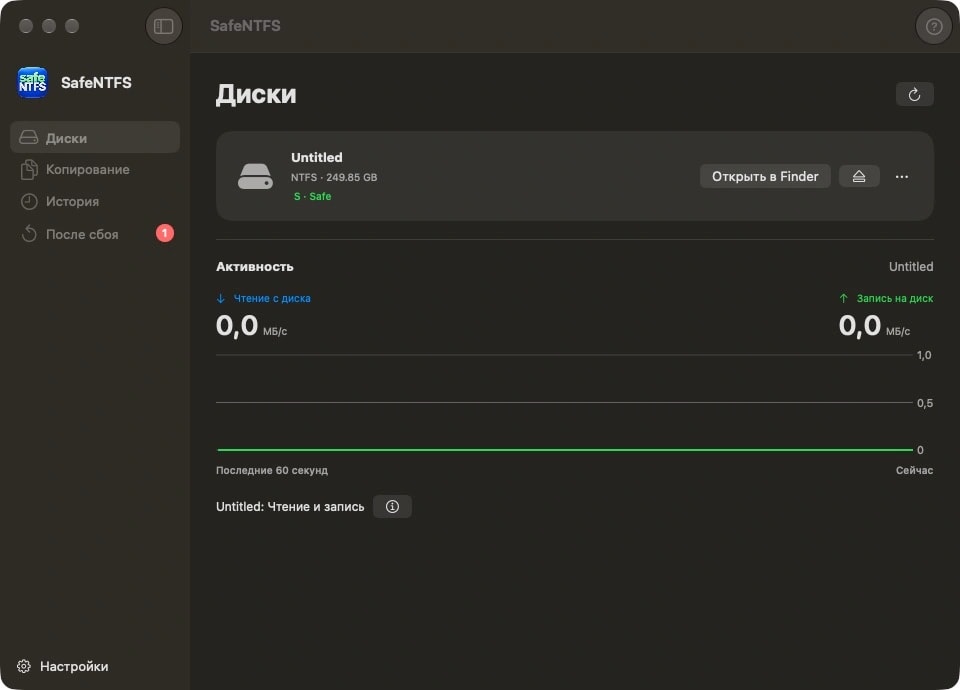Click the NTFS · 249.85 GB label
Image resolution: width=960 pixels, height=690 pixels.
334,177
